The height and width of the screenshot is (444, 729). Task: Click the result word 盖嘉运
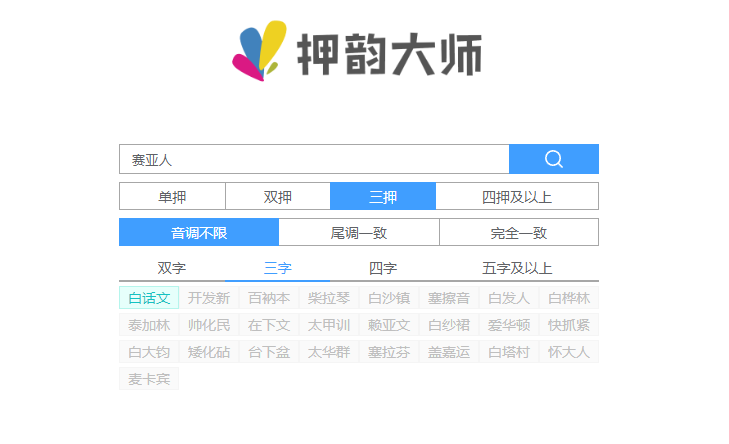[x=449, y=352]
